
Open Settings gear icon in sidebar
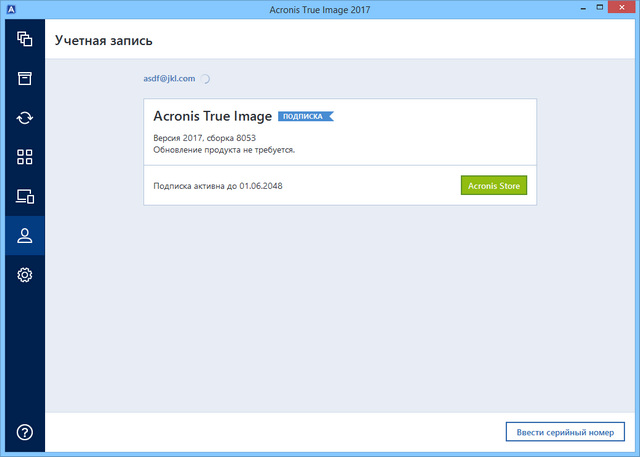(25, 275)
